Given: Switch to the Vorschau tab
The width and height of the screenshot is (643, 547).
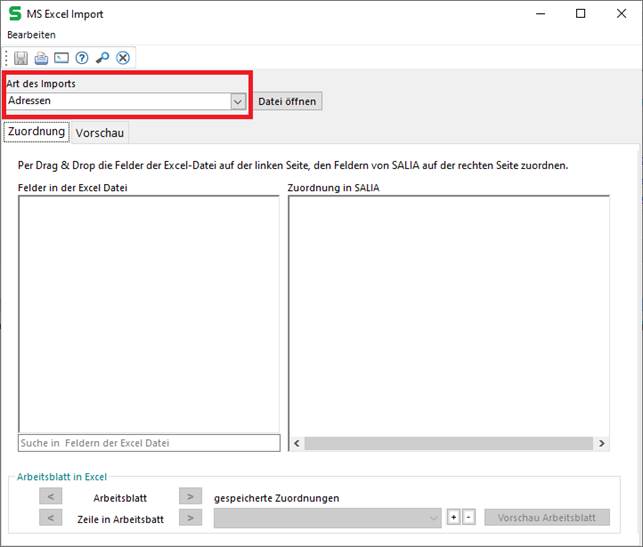Looking at the screenshot, I should point(100,133).
